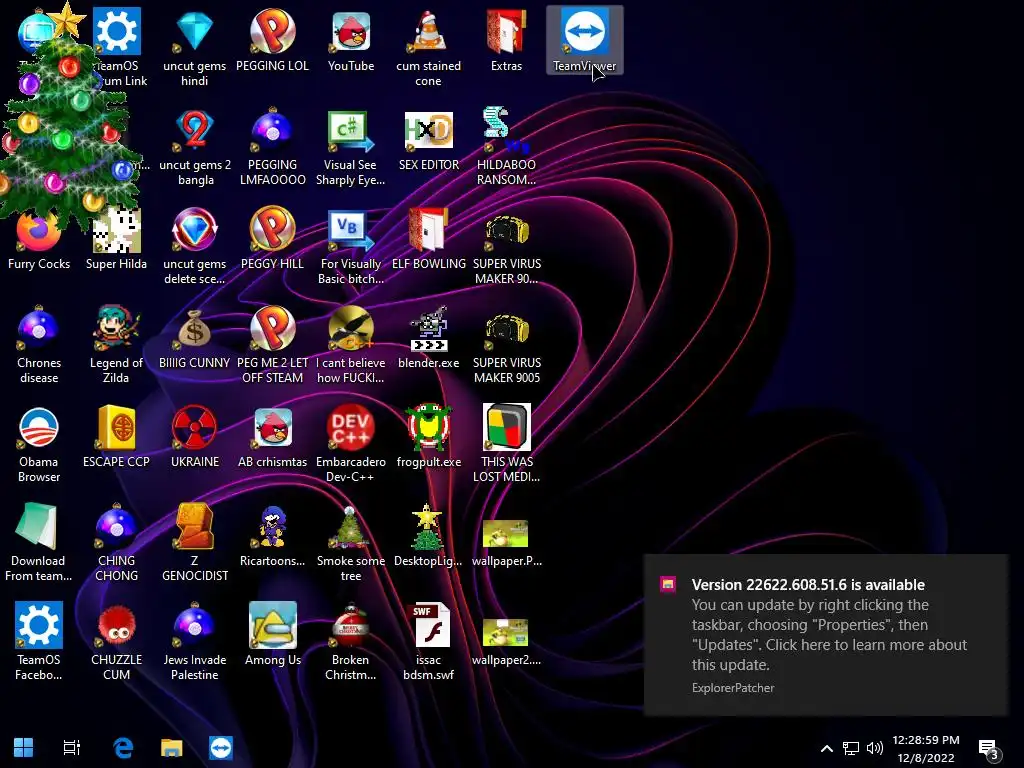
Task: Open File Explorer from the taskbar
Action: (x=172, y=748)
